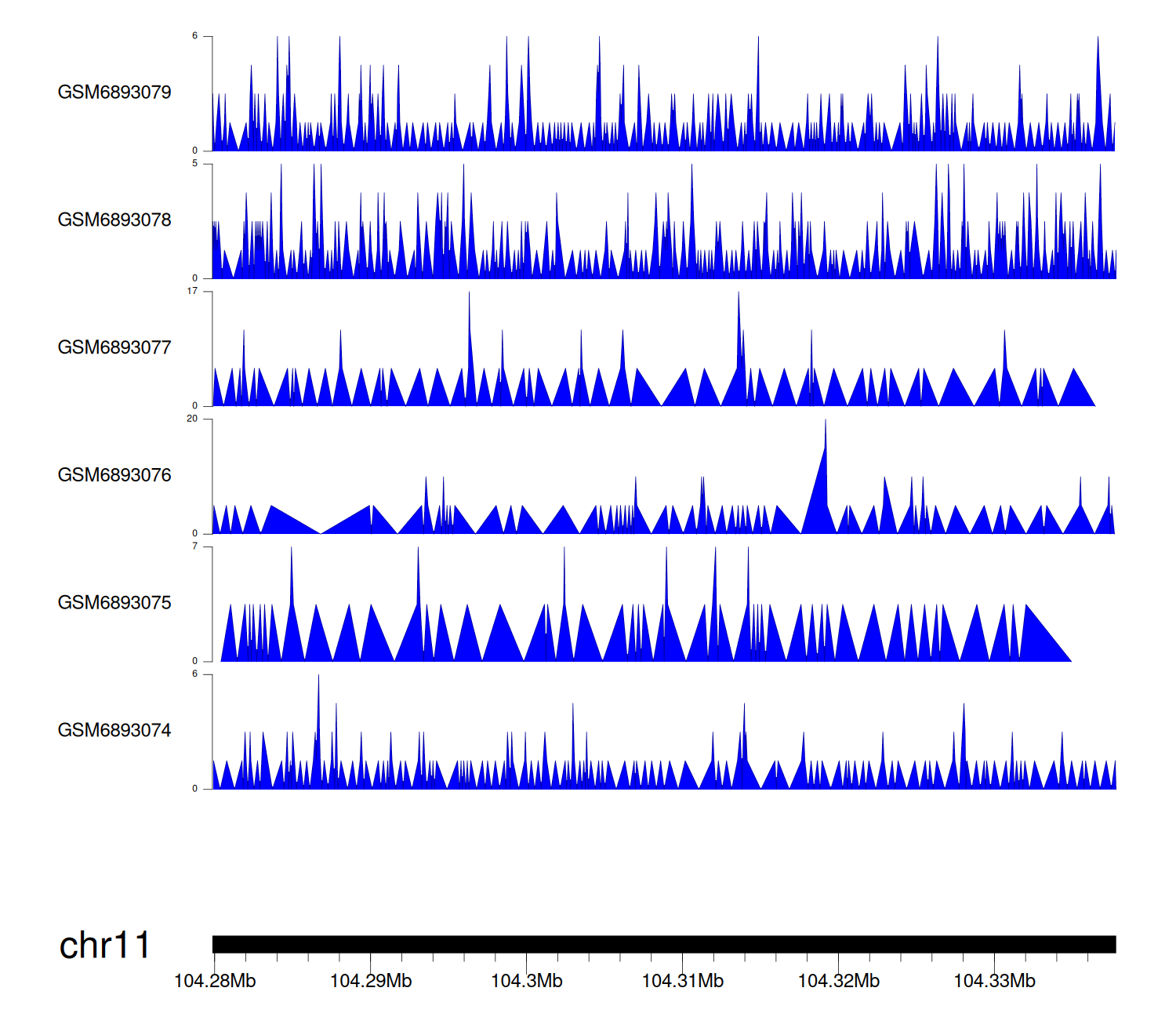The height and width of the screenshot is (1035, 1176).
Task: Click the y-axis maximum value 20
Action: [x=192, y=419]
